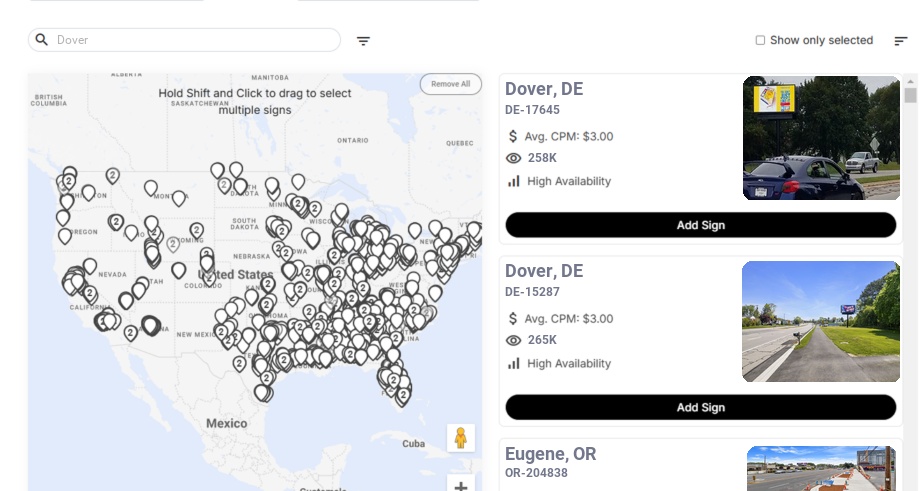Click Remove All on the map

point(451,84)
